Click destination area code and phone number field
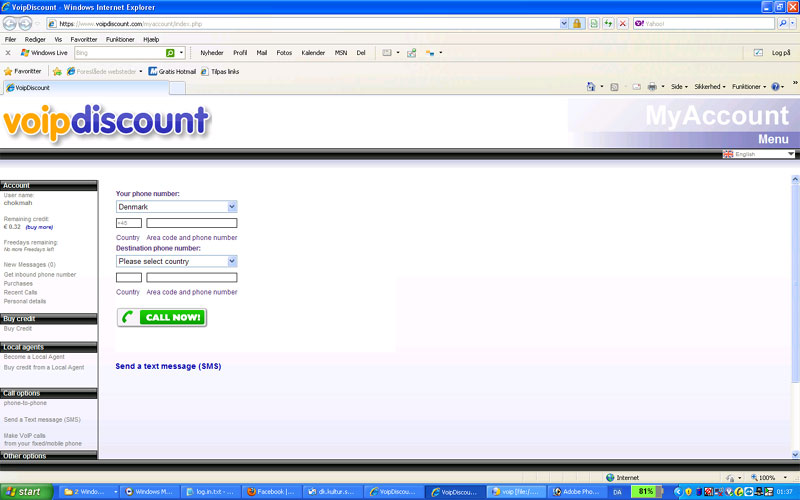This screenshot has height=500, width=800. coord(192,278)
